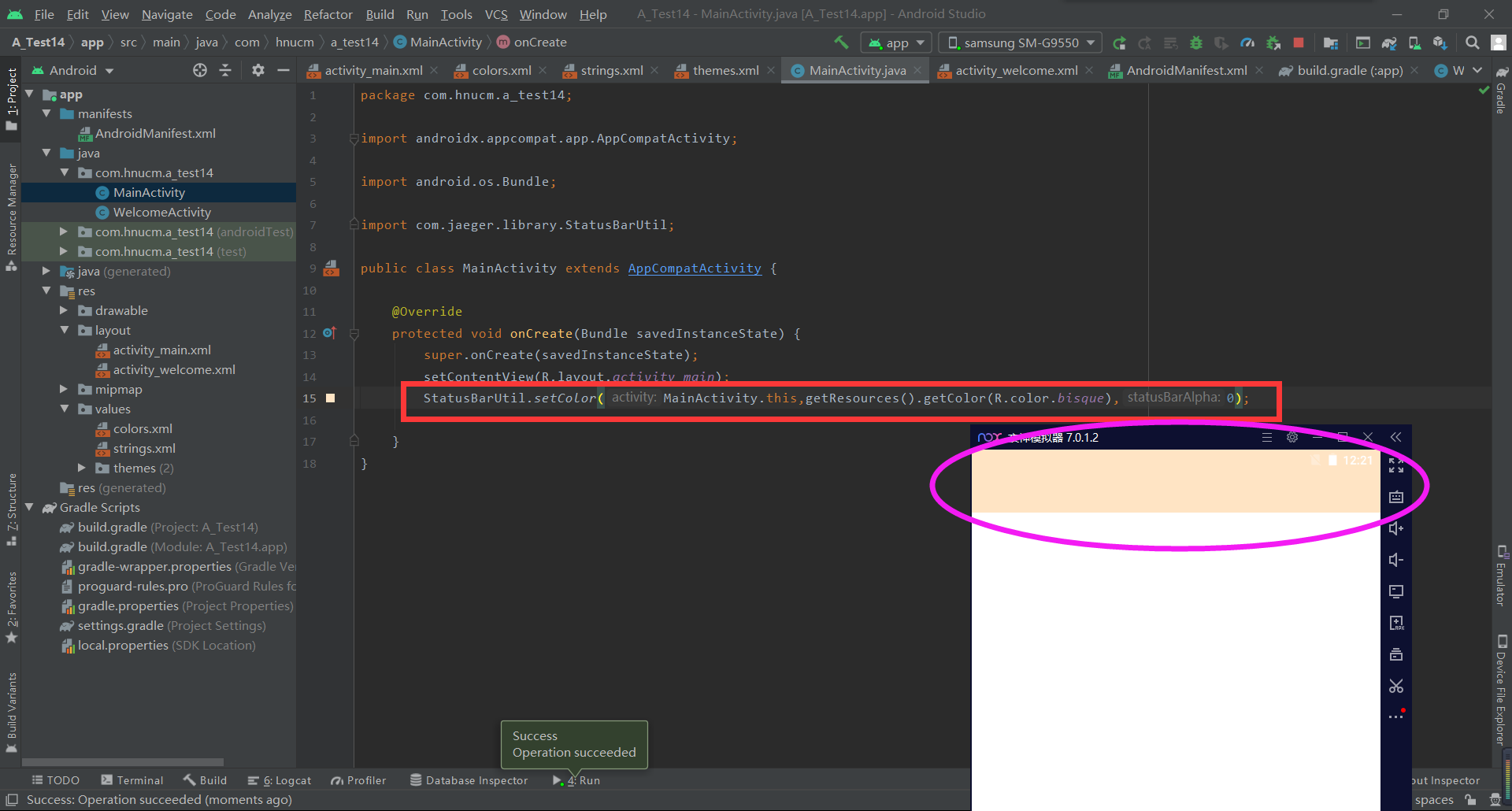Open the TODO tool window
1512x811 pixels.
(55, 780)
